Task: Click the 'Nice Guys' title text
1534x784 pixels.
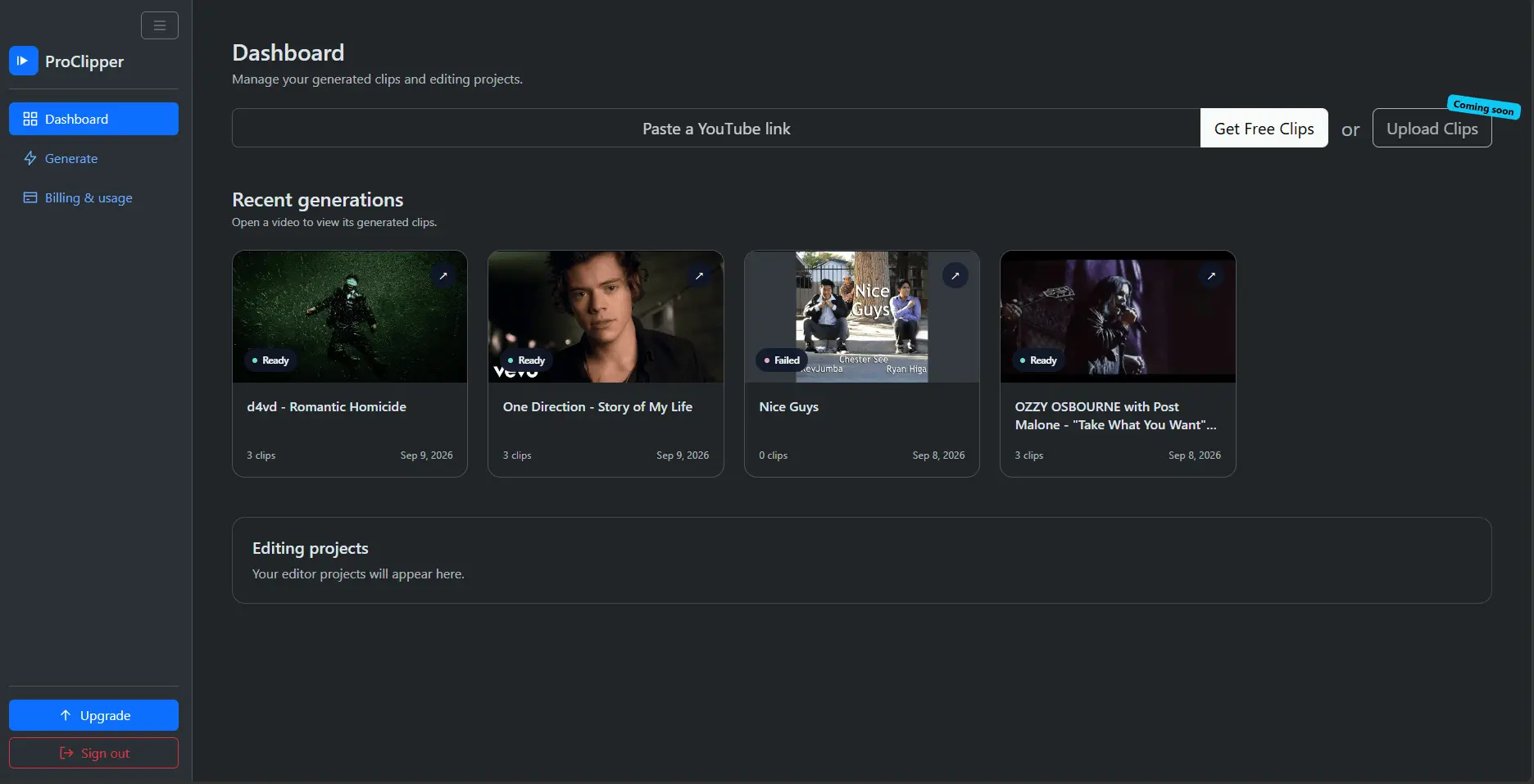Action: [x=788, y=406]
